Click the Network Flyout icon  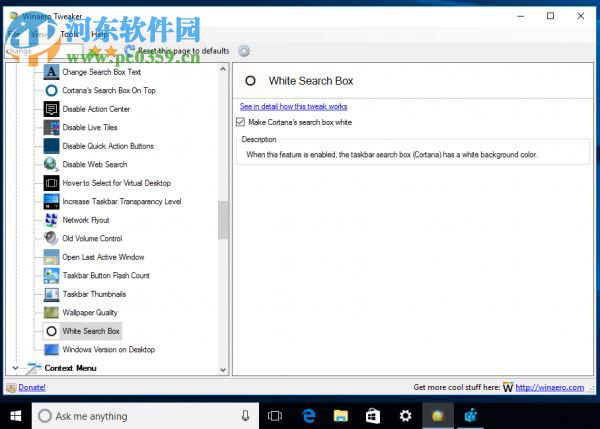coord(51,220)
